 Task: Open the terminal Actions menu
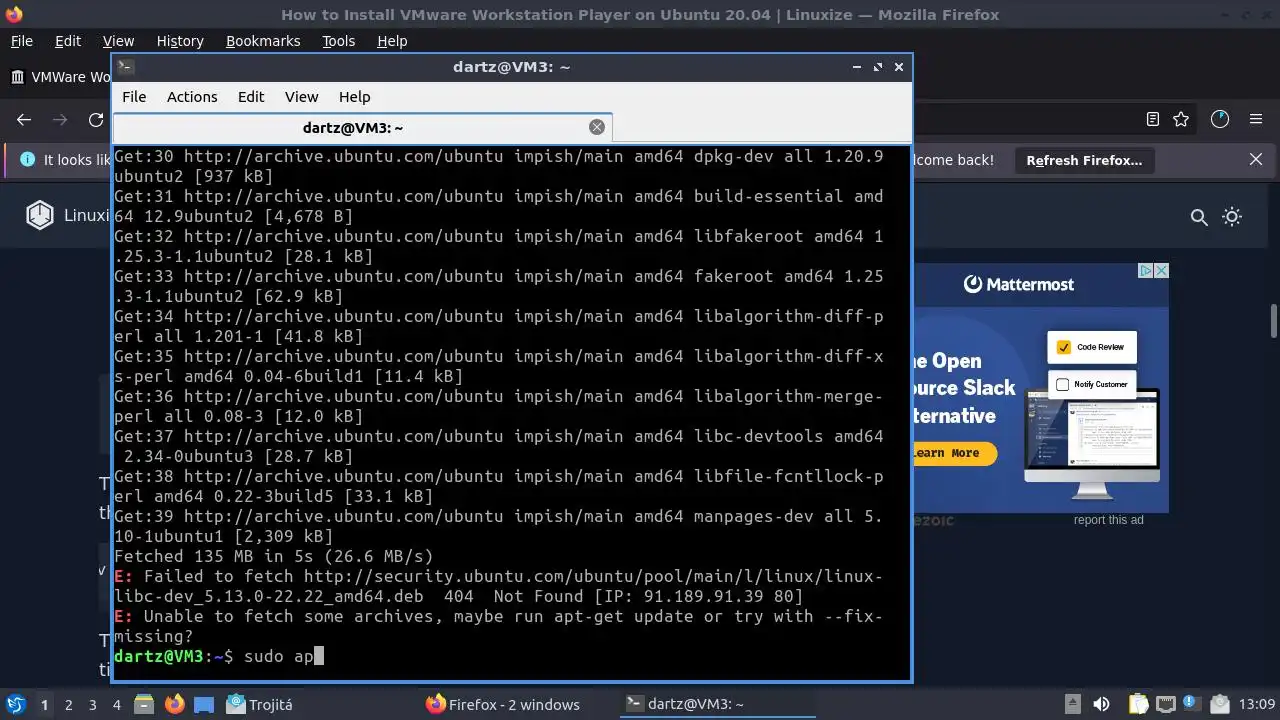coord(192,97)
